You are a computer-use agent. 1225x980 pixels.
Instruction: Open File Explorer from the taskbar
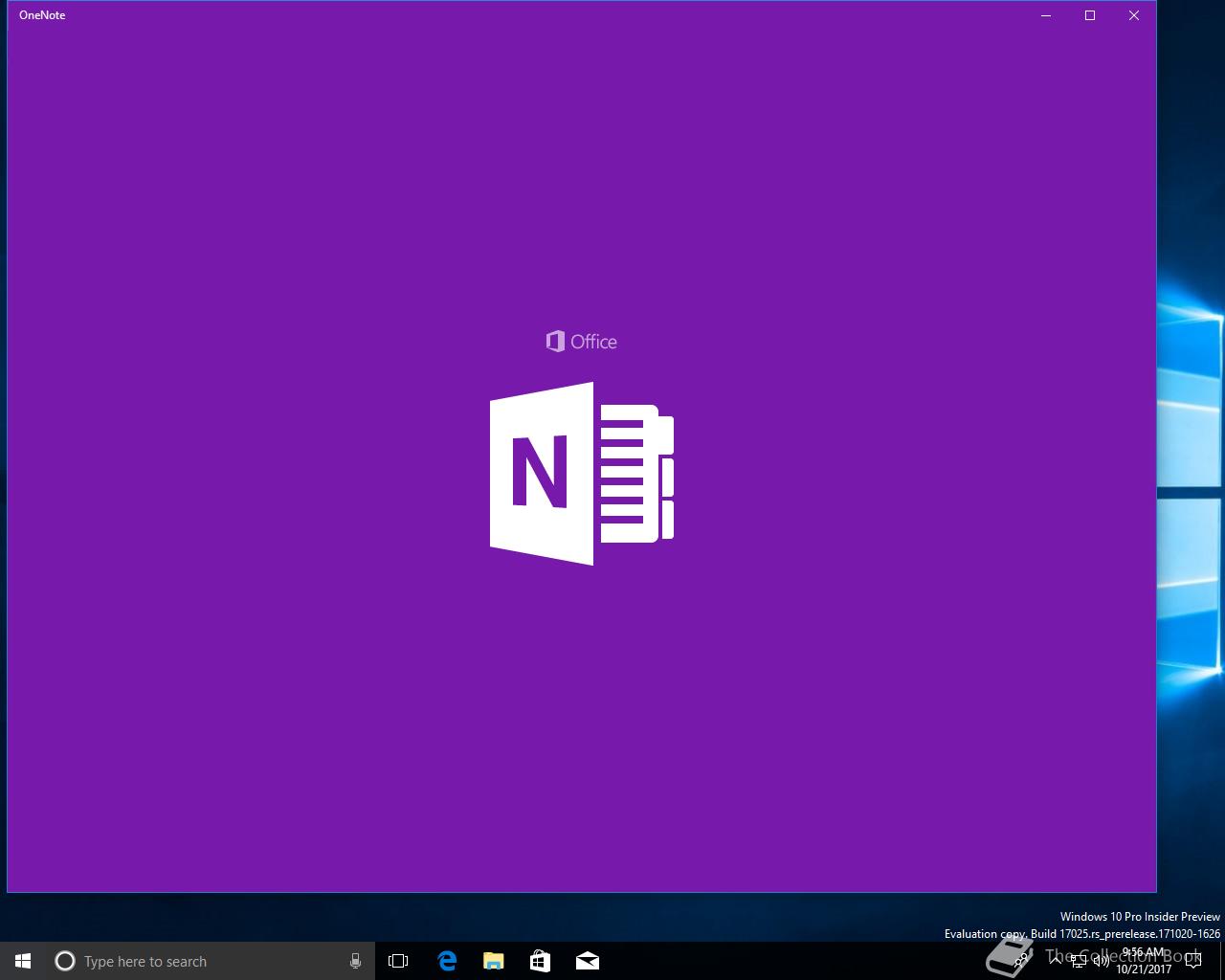[x=494, y=961]
